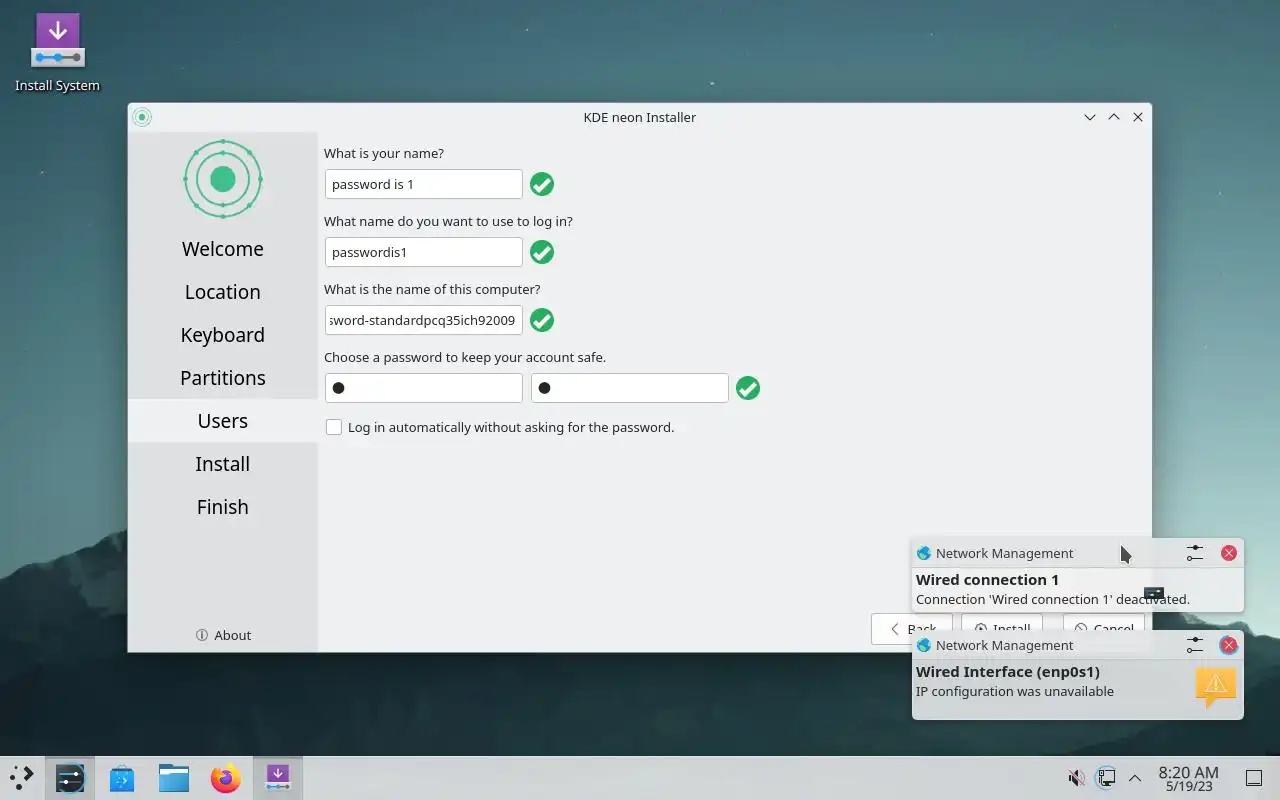Click the 'What is your name' field
The image size is (1280, 800).
(x=424, y=184)
